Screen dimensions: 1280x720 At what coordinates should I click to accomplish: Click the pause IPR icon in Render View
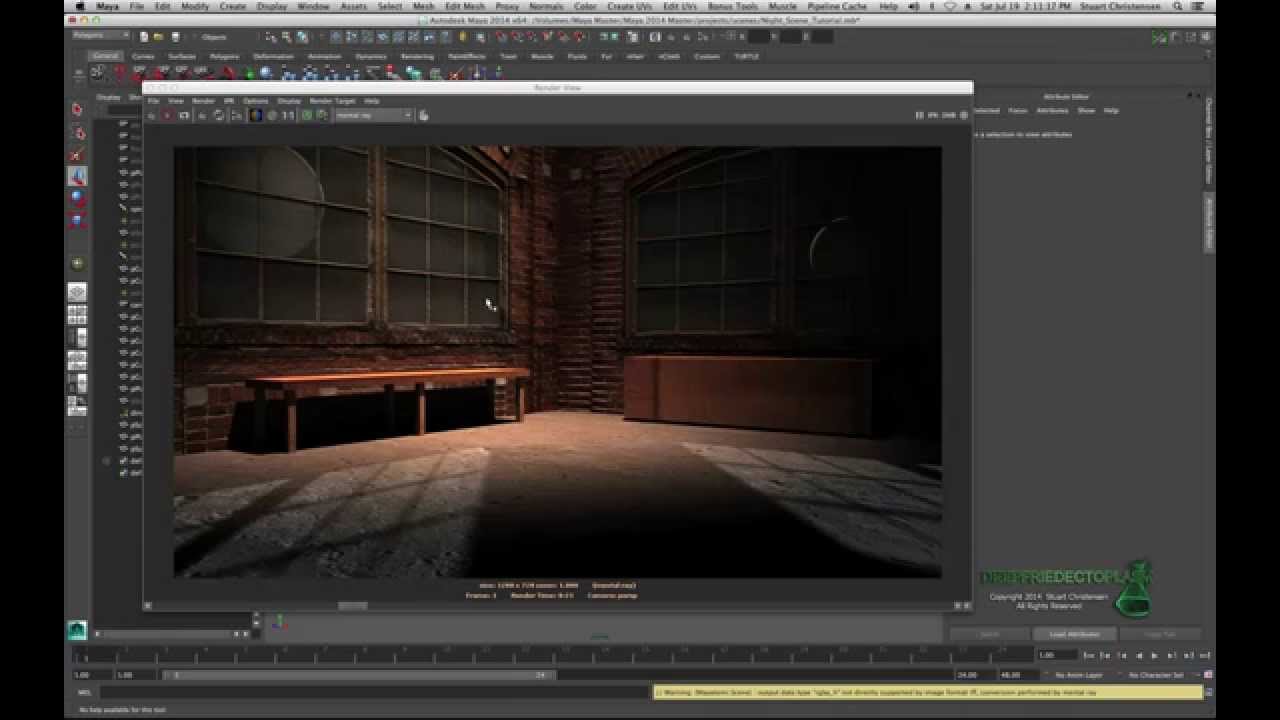(x=920, y=115)
